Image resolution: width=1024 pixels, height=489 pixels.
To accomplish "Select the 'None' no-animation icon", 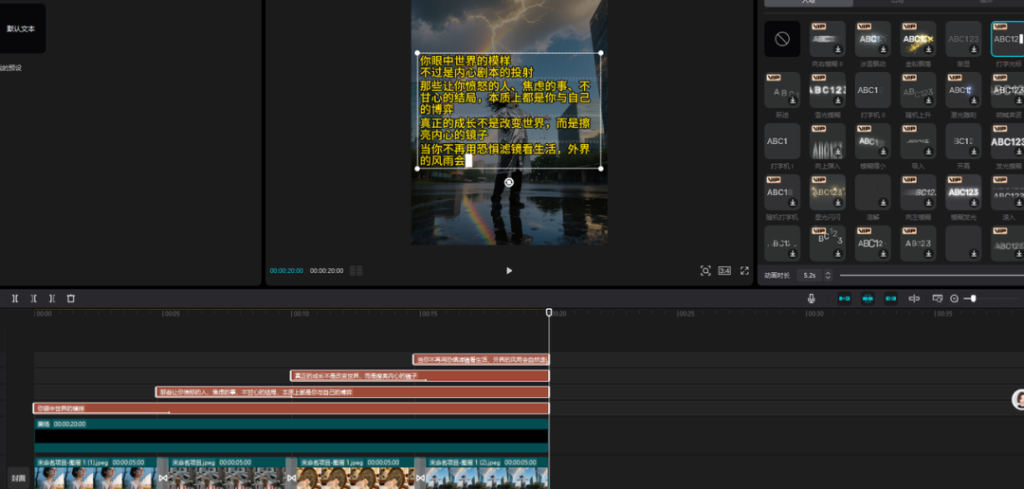I will 782,39.
